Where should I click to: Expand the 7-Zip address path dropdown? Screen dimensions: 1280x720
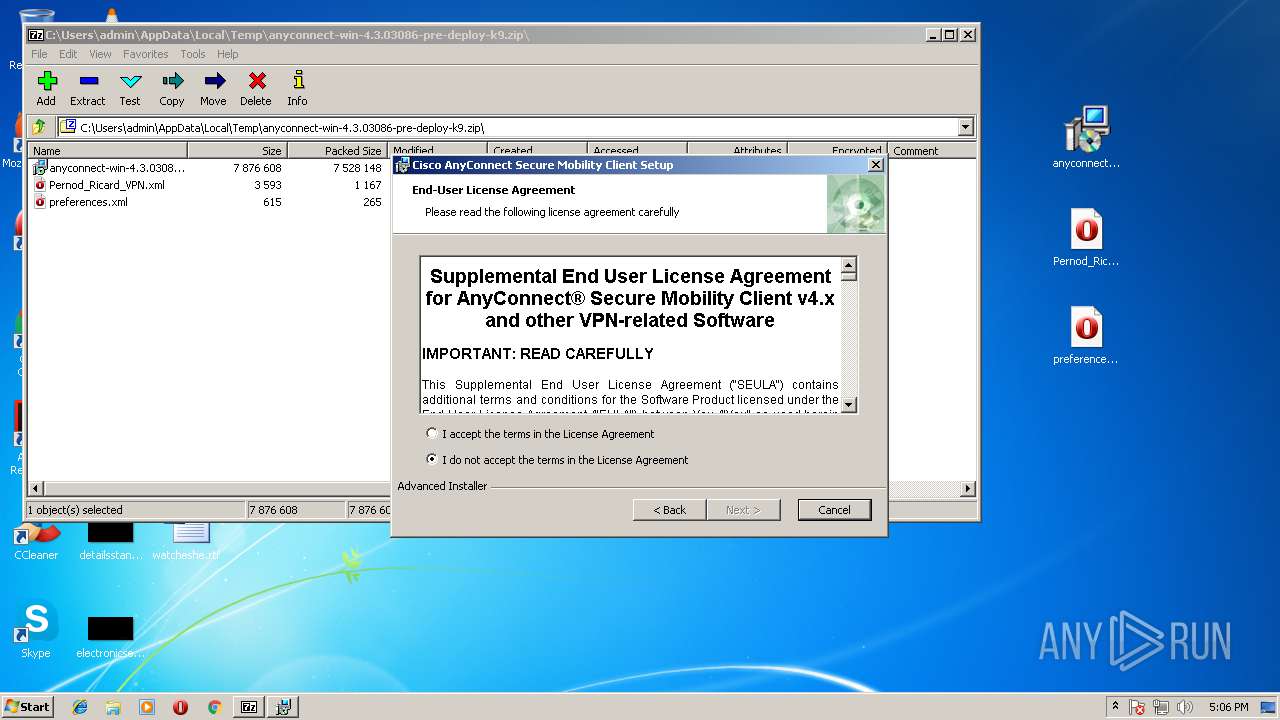(965, 127)
